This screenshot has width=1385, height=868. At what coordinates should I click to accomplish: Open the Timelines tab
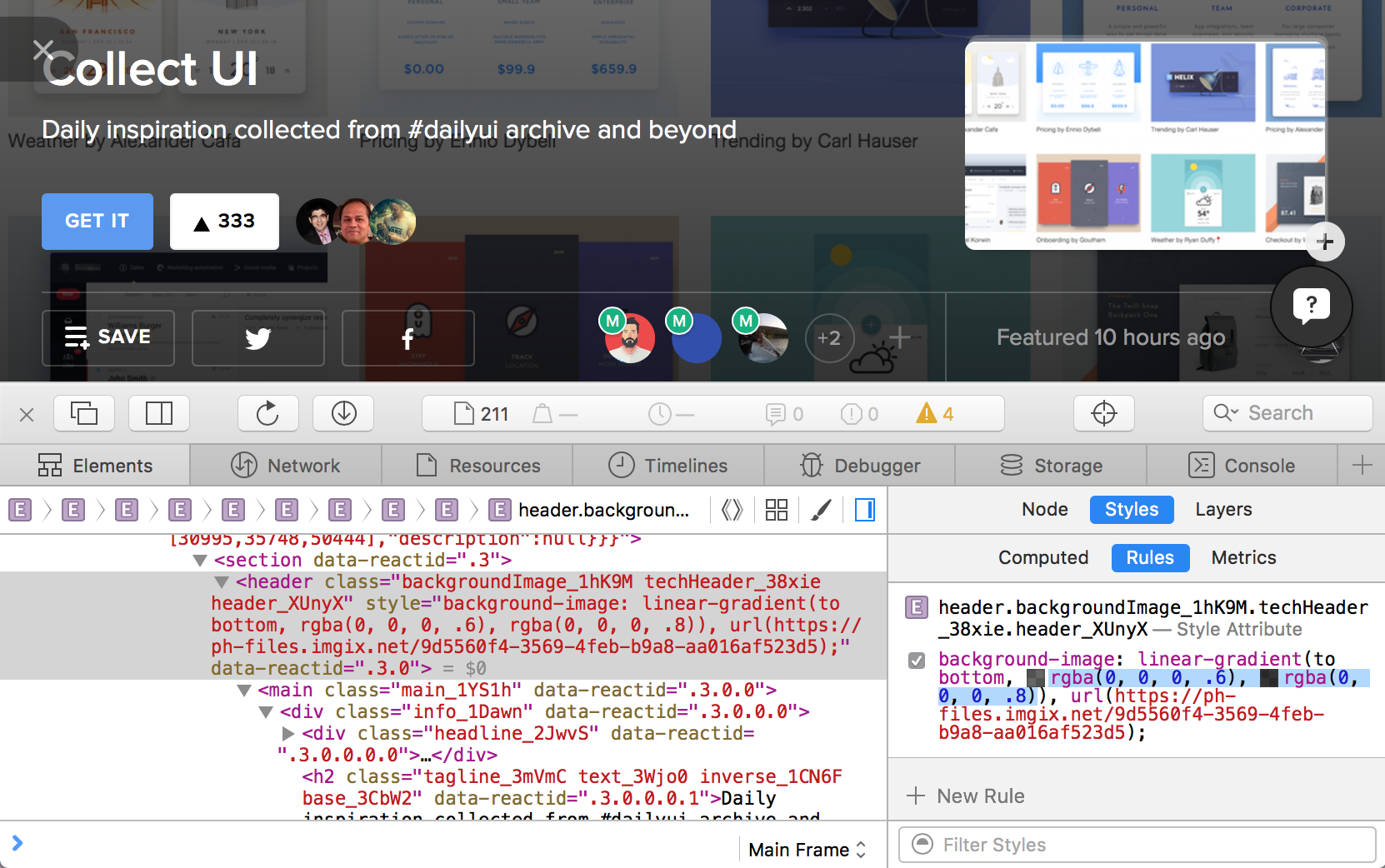668,466
